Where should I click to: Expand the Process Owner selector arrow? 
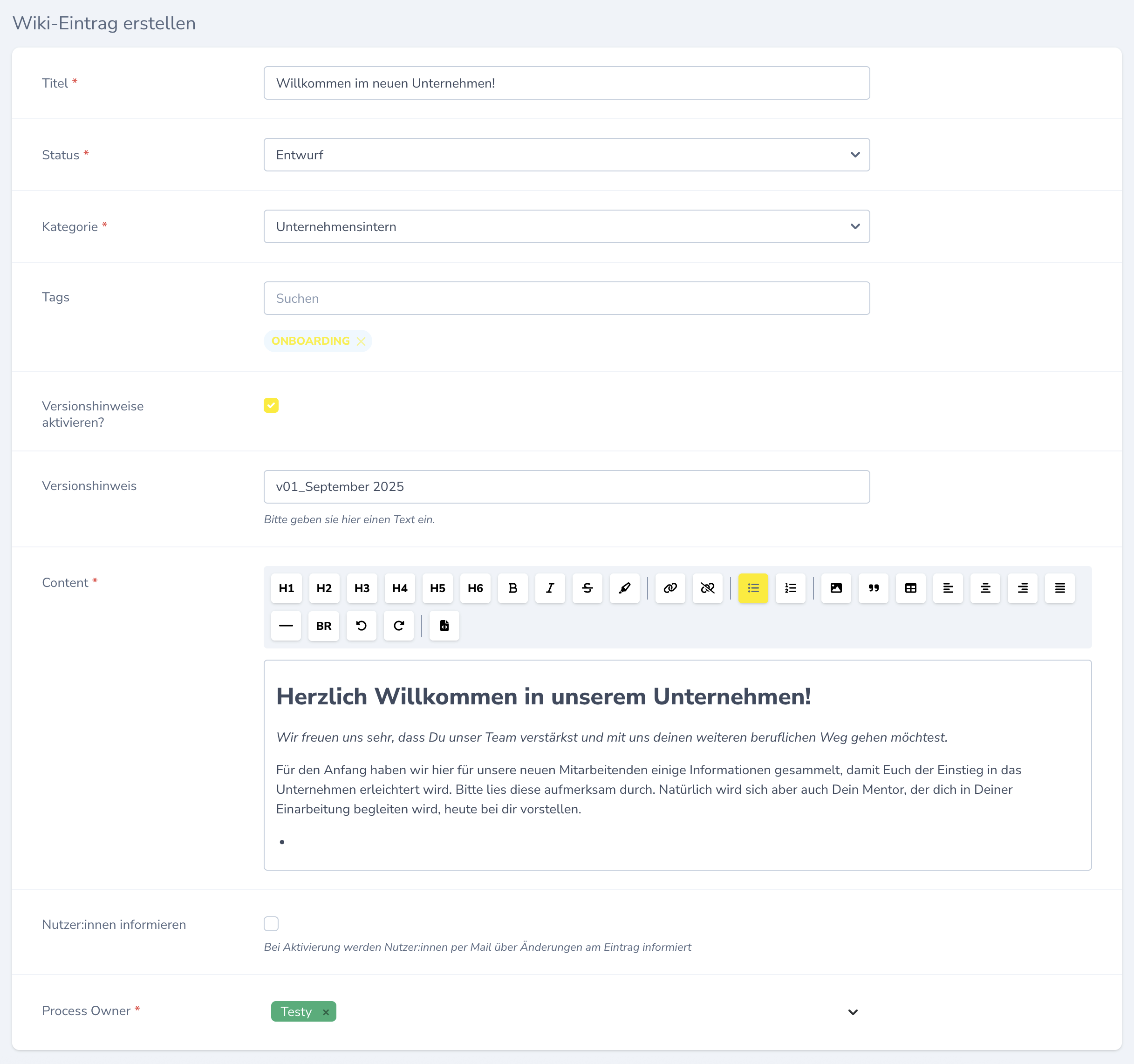[852, 1012]
